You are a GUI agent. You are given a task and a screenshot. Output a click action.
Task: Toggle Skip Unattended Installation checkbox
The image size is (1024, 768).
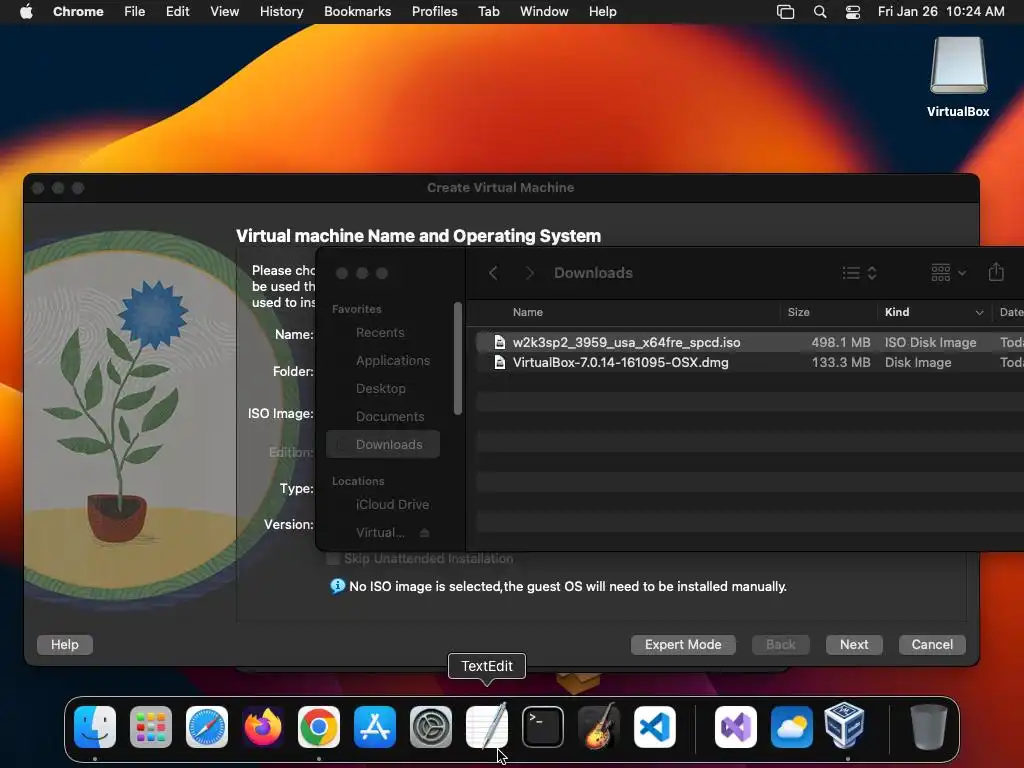click(x=333, y=559)
